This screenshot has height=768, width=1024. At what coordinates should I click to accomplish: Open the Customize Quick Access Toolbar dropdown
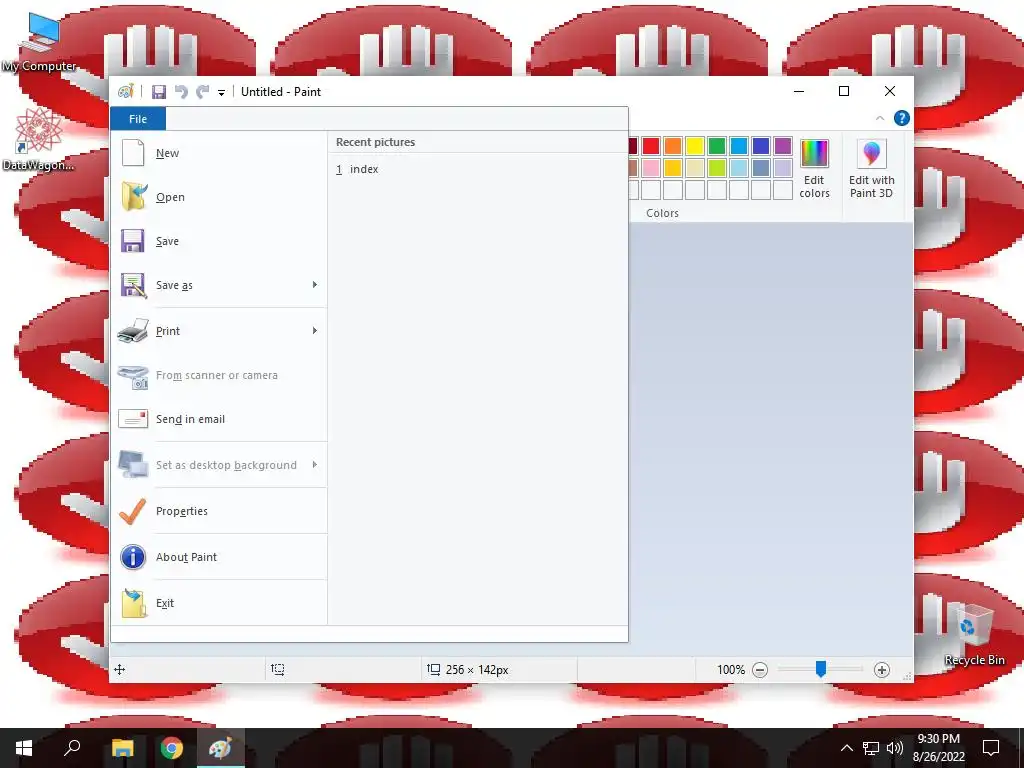(x=221, y=93)
